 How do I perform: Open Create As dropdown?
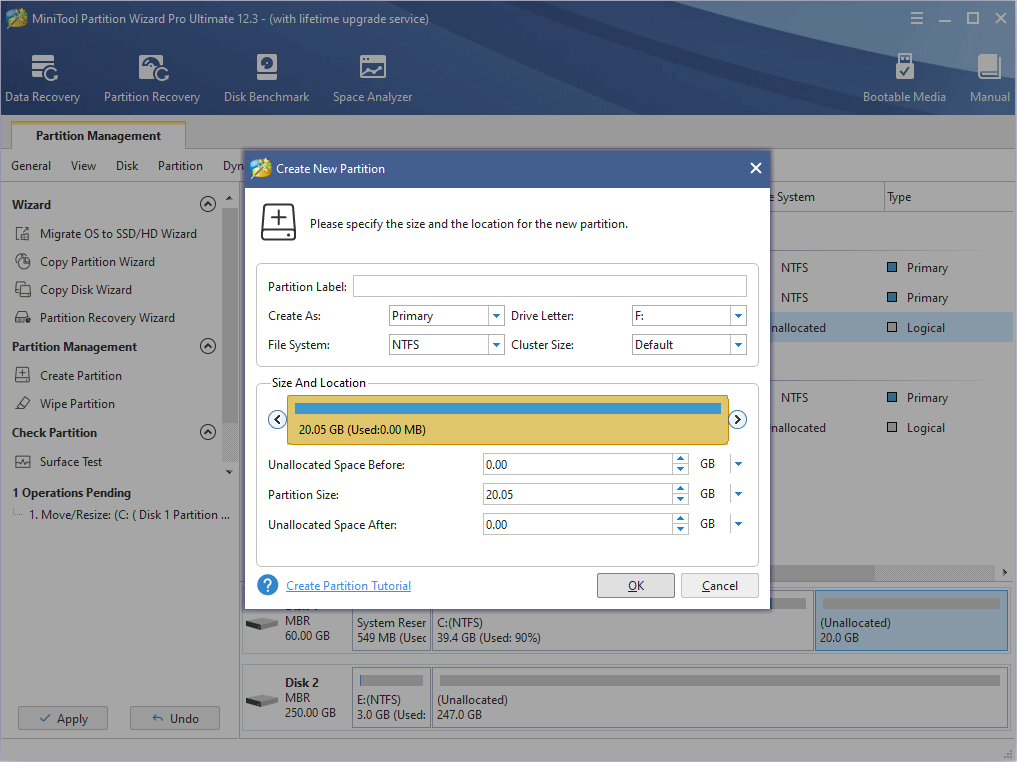point(496,316)
